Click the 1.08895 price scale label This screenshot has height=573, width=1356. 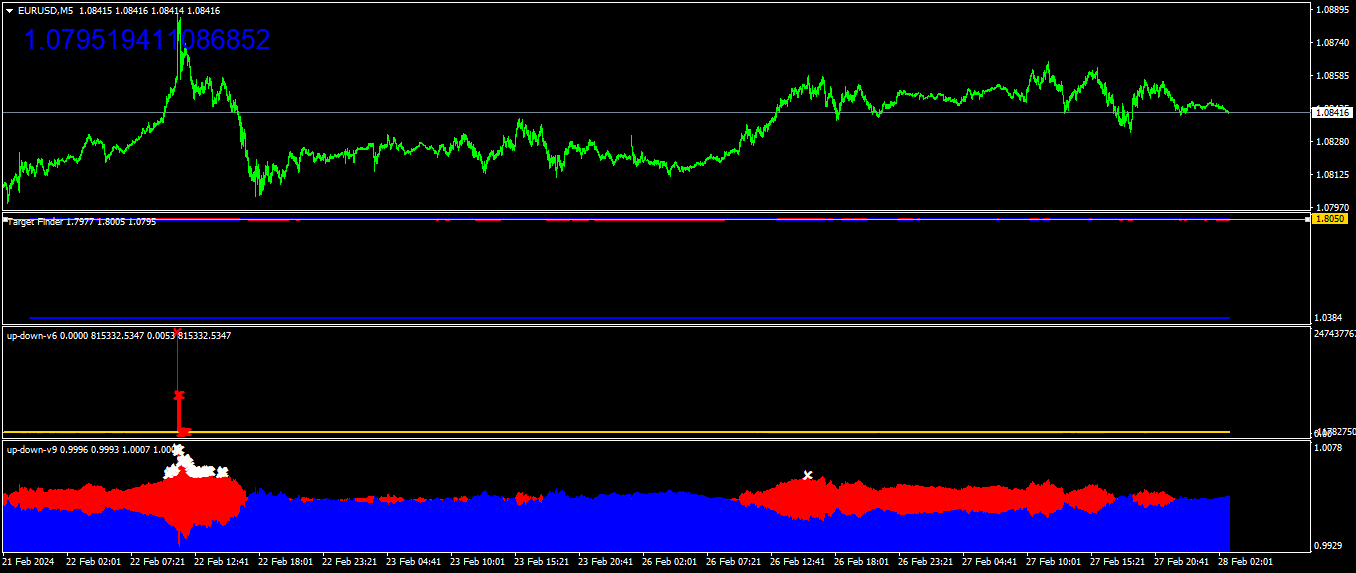tap(1333, 10)
